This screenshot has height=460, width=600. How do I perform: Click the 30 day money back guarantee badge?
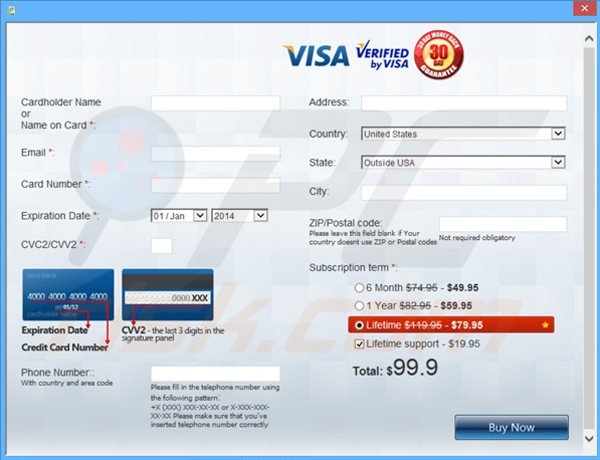coord(439,54)
